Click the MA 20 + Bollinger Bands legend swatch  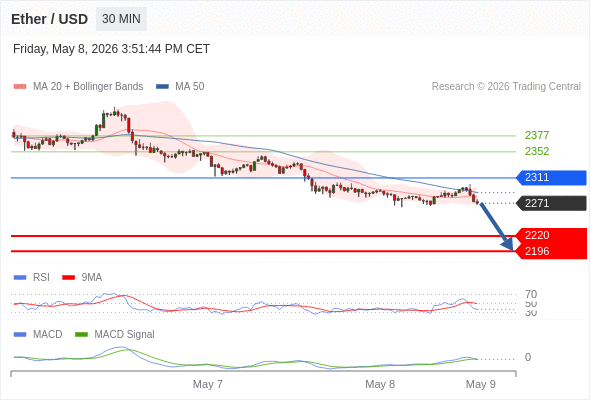click(x=20, y=87)
